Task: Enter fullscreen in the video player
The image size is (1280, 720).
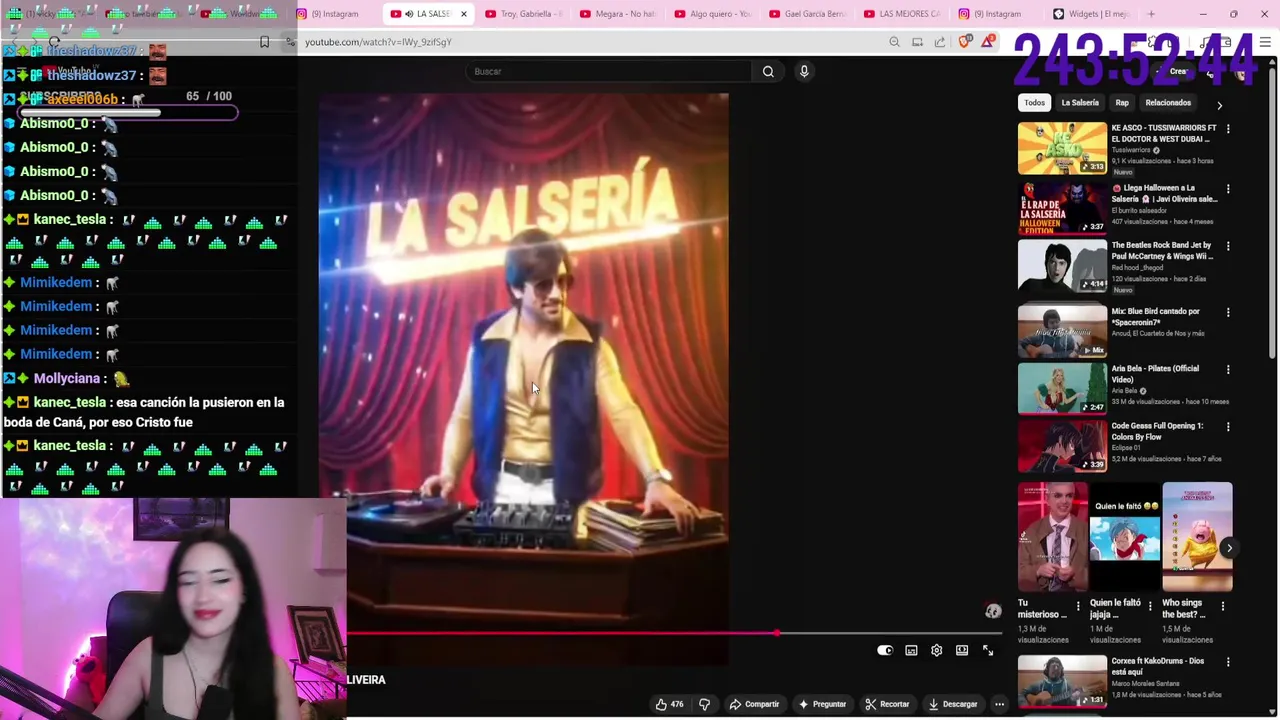Action: pyautogui.click(x=988, y=650)
